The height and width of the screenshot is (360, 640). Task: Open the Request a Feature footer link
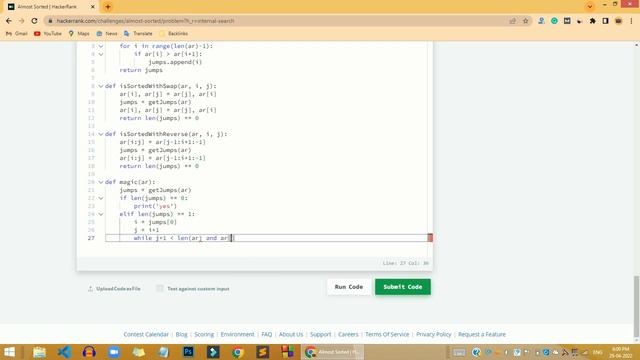[482, 334]
